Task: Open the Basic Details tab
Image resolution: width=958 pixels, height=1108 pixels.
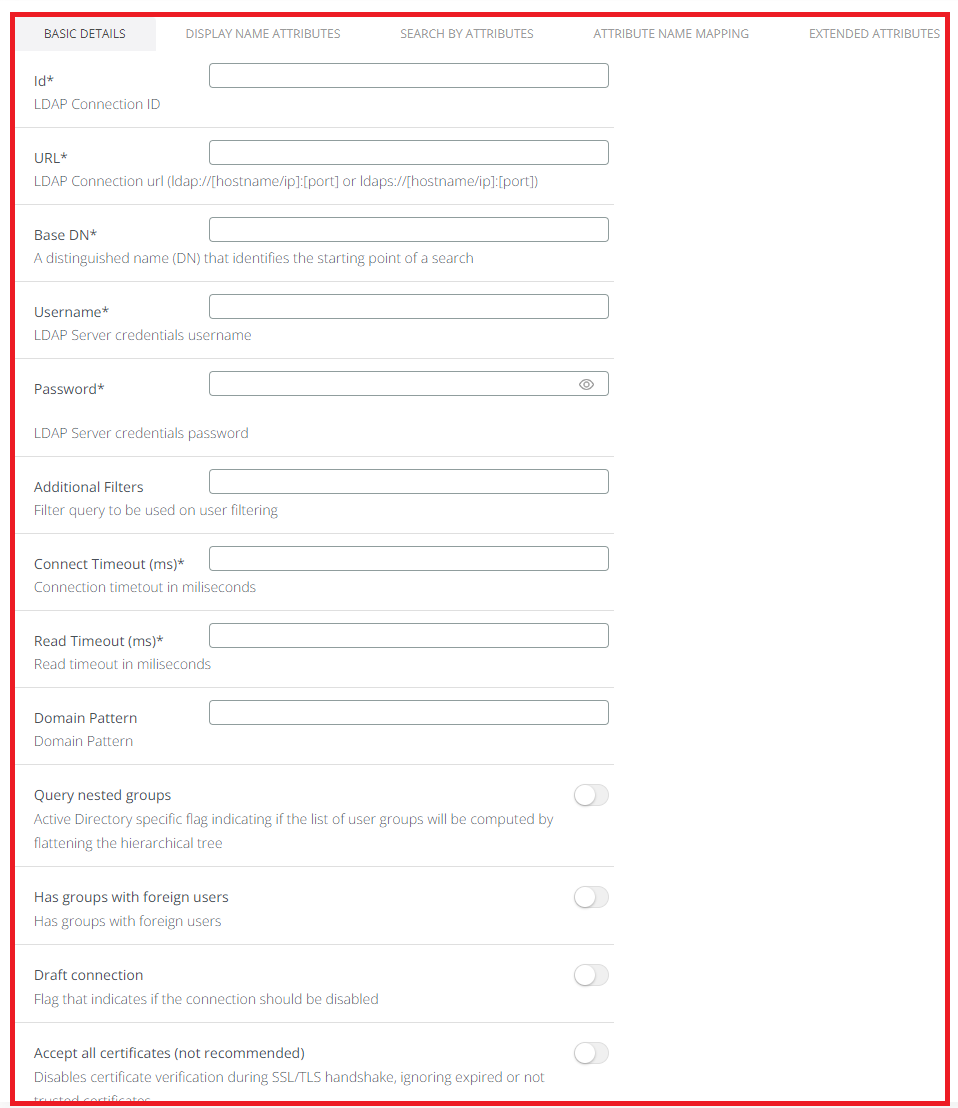Action: click(85, 34)
